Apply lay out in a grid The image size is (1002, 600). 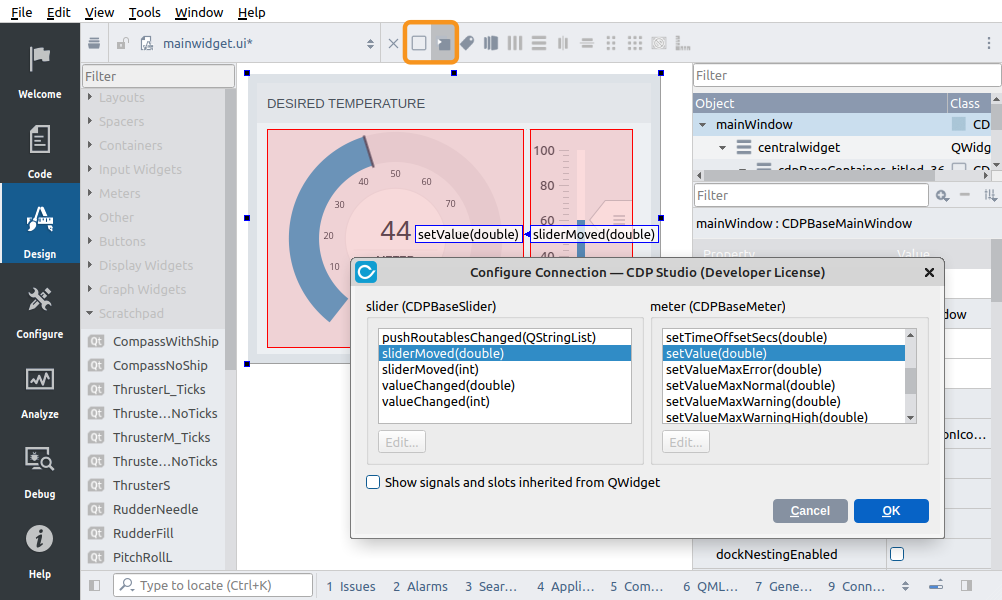634,43
